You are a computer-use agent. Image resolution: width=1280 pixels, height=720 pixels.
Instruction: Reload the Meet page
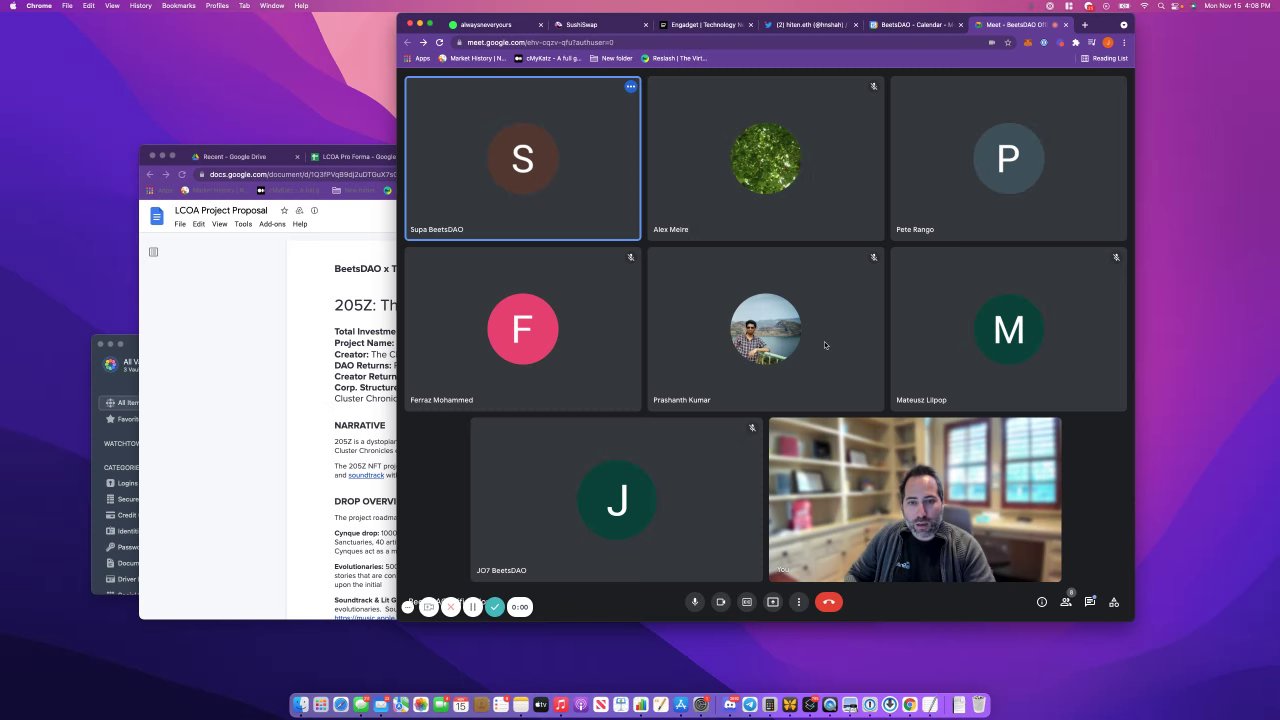439,42
